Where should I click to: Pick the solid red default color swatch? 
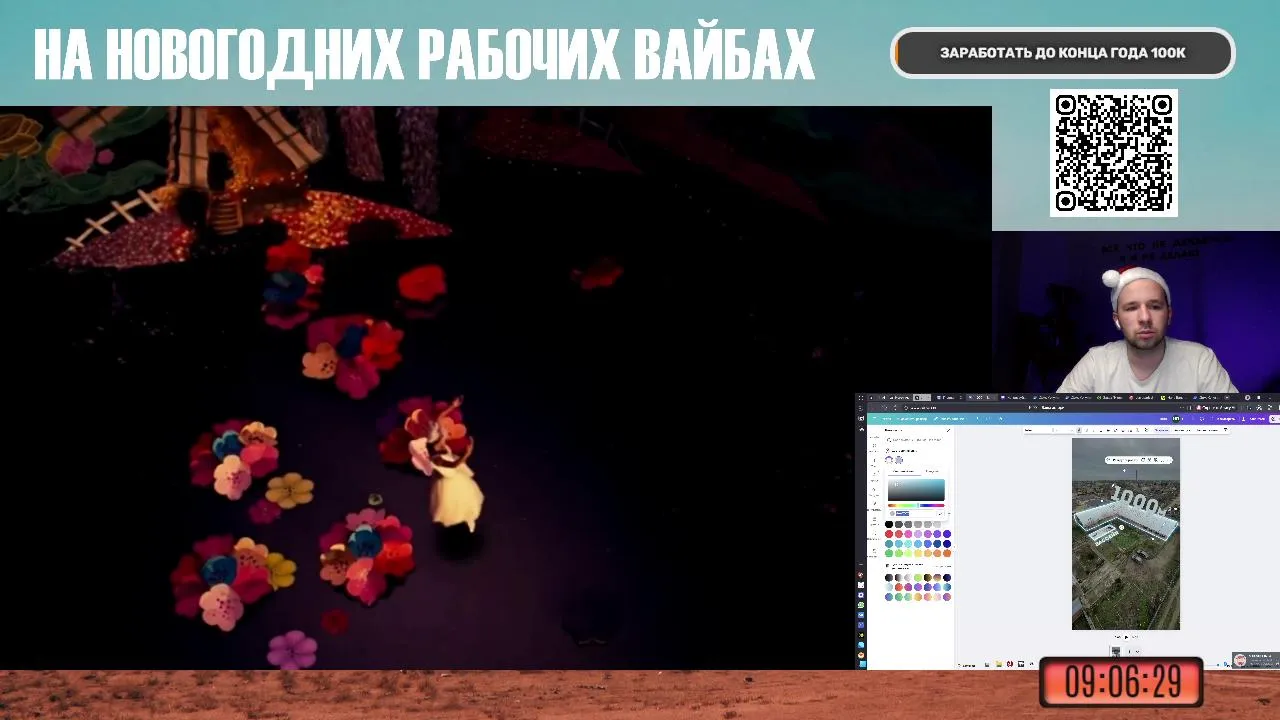tap(889, 534)
